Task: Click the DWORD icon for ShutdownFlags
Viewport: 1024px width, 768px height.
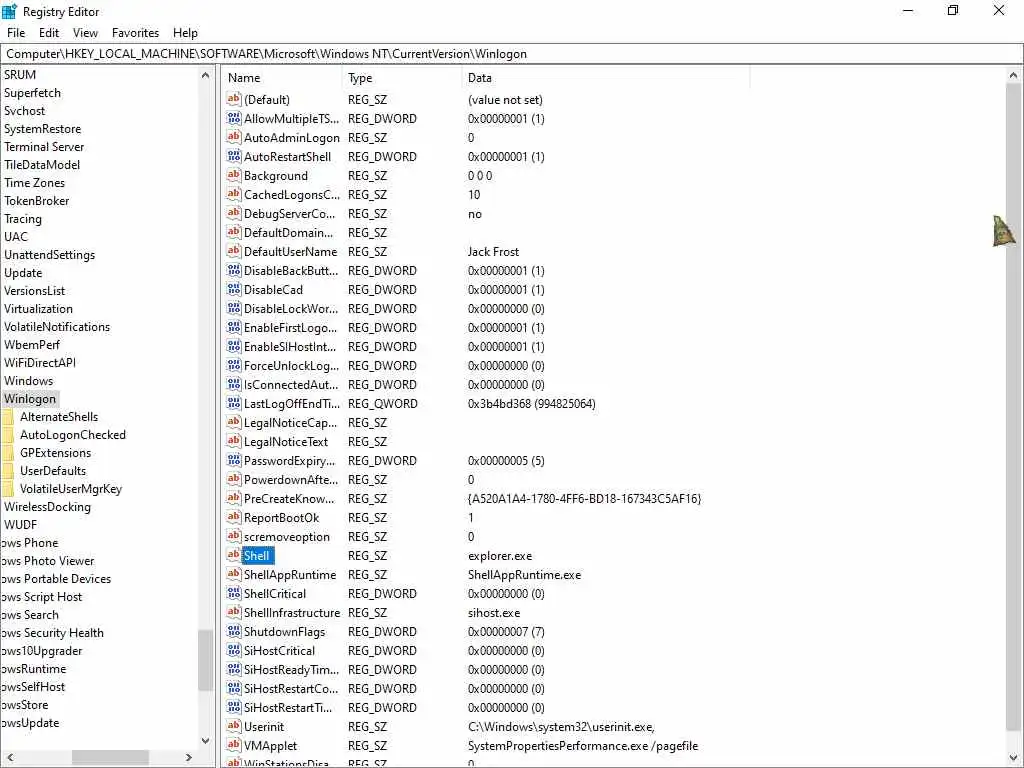Action: 233,632
